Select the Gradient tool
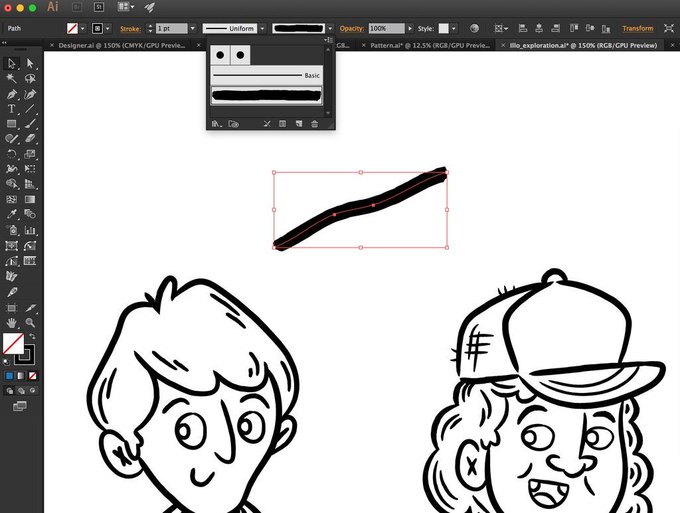The image size is (680, 513). tap(30, 199)
